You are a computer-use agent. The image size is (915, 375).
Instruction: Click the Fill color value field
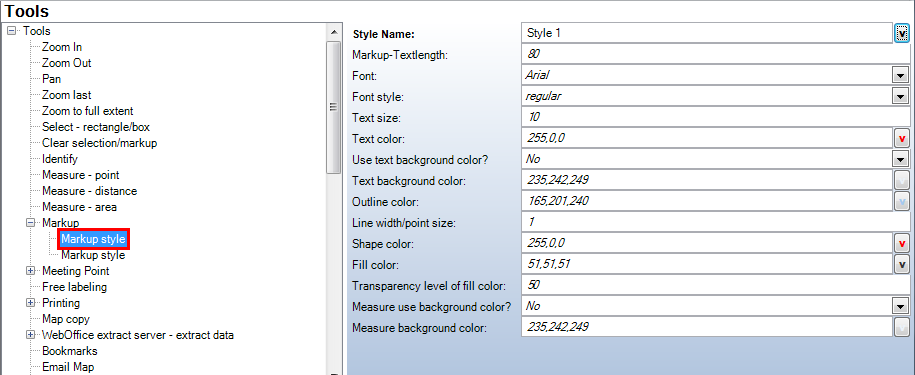[x=707, y=264]
